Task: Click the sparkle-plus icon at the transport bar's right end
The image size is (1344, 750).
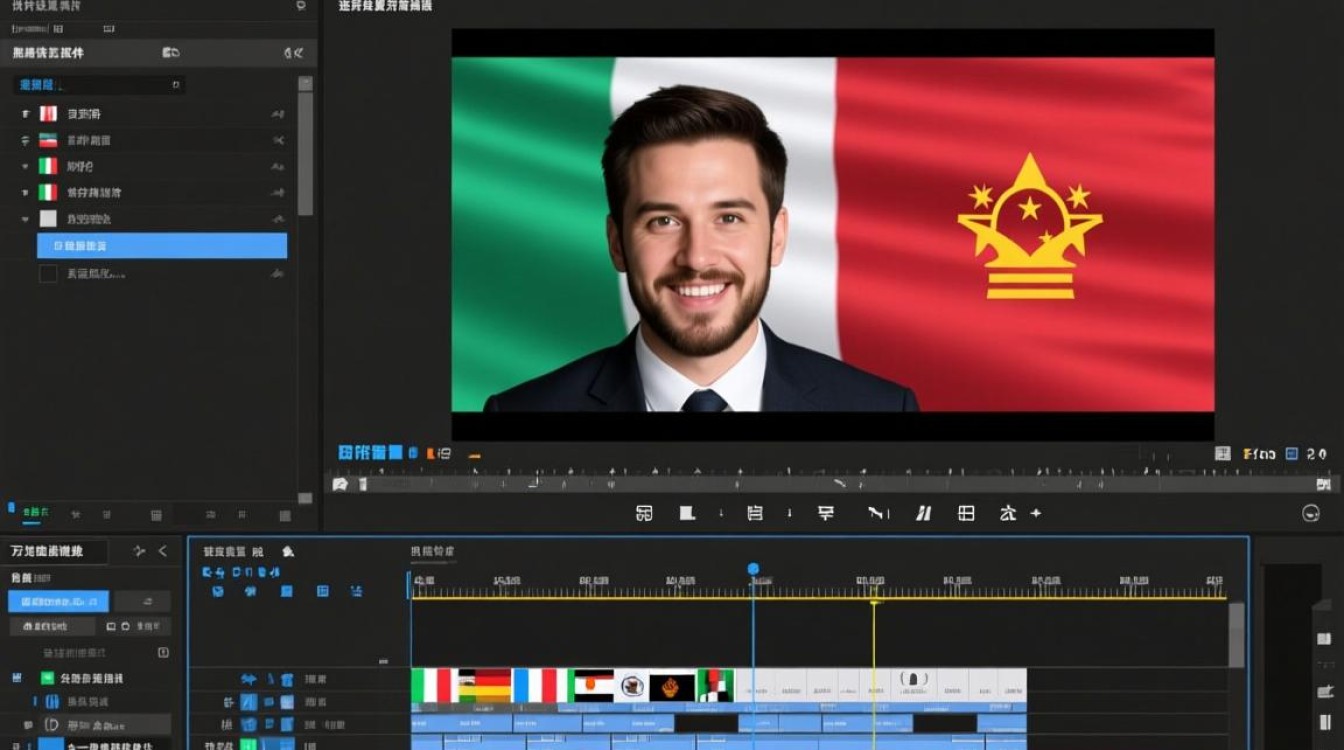Action: pyautogui.click(x=1036, y=513)
